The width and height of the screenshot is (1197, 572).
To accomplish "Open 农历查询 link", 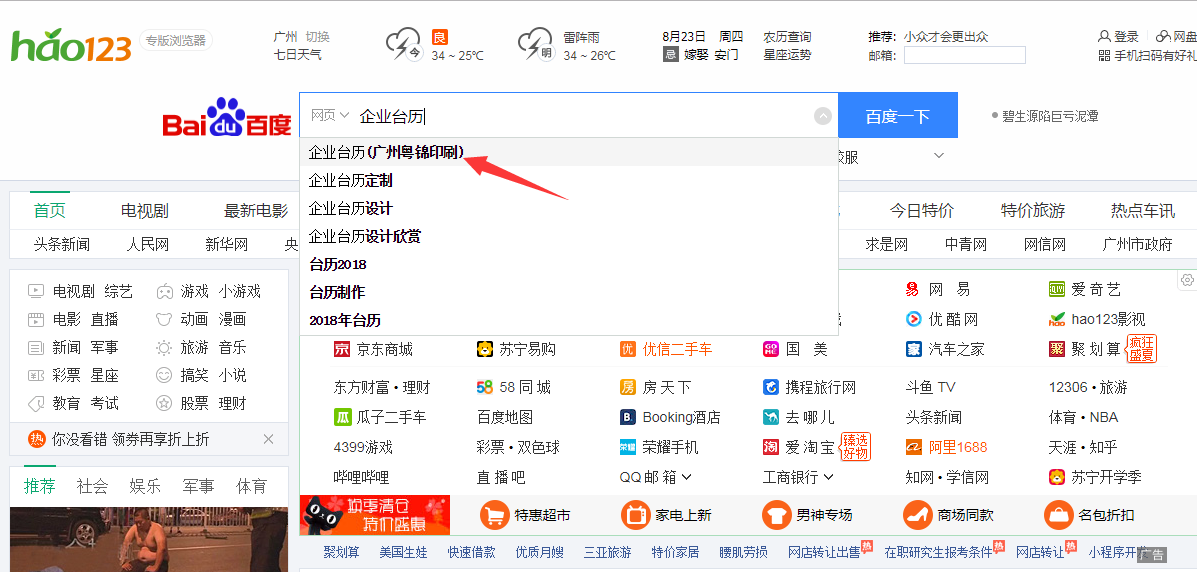I will [x=787, y=36].
